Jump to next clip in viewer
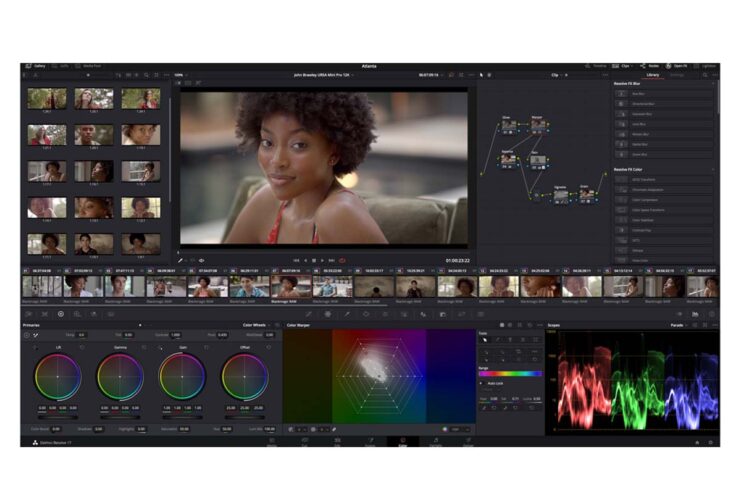 pos(331,260)
